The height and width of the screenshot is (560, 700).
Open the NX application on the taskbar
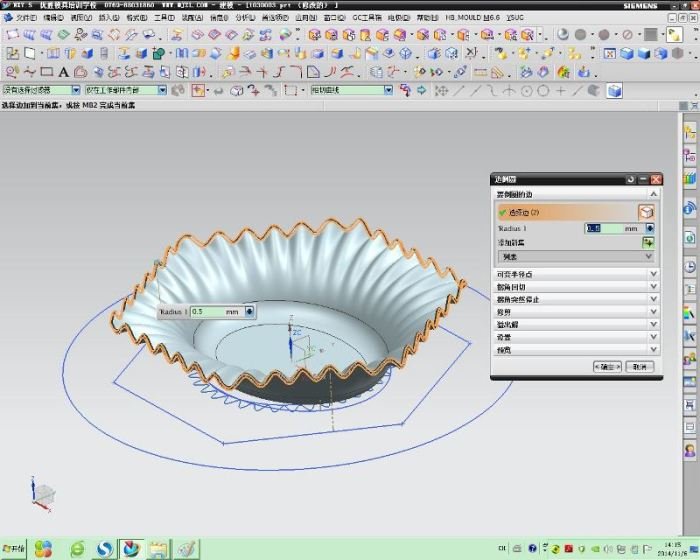tap(131, 548)
